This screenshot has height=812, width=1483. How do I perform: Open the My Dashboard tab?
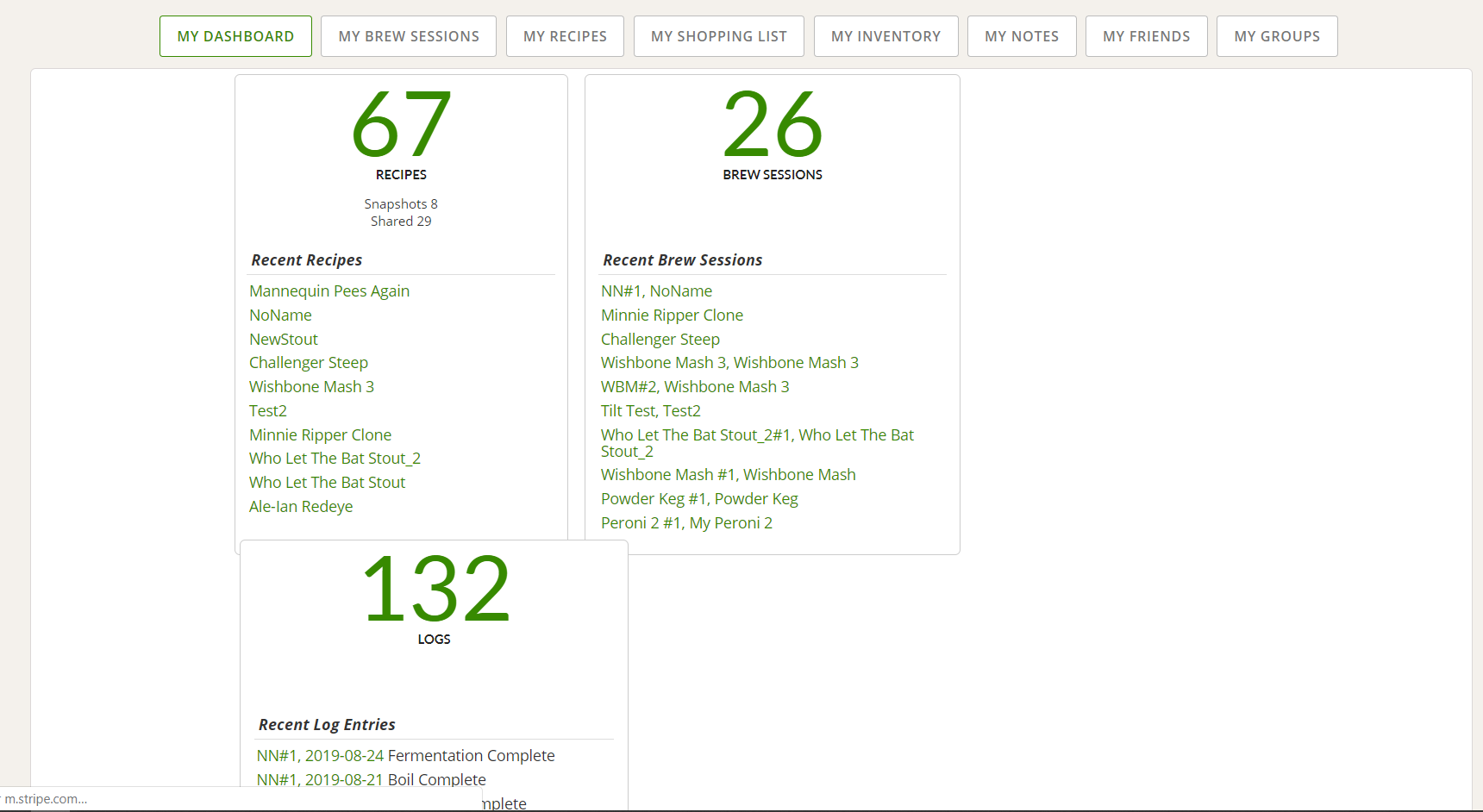pos(235,36)
